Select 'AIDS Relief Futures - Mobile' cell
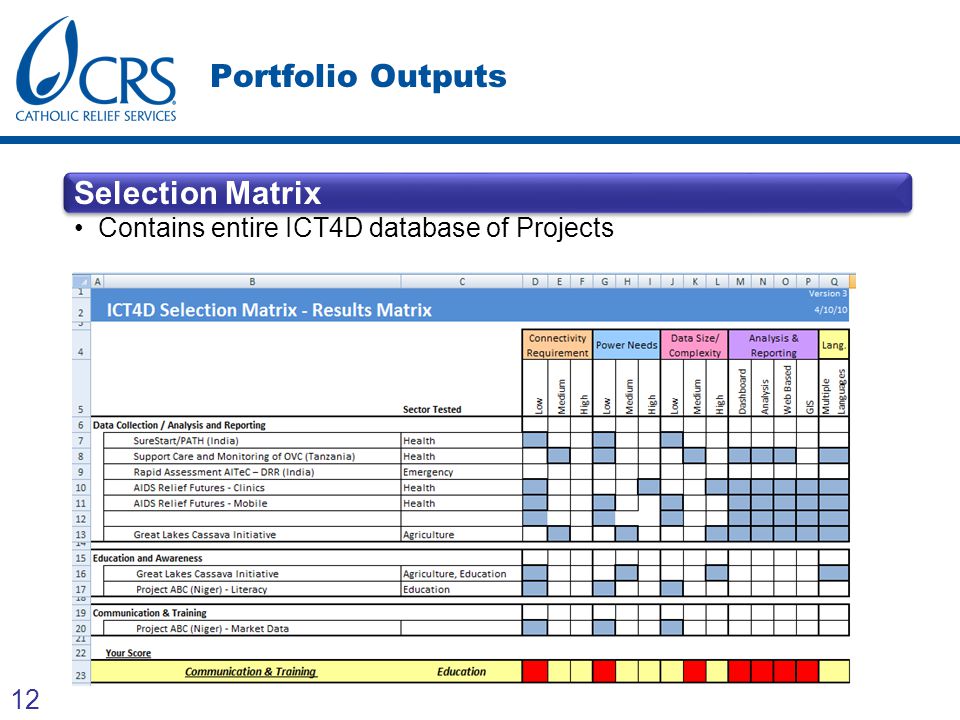The width and height of the screenshot is (960, 720). tap(252, 503)
